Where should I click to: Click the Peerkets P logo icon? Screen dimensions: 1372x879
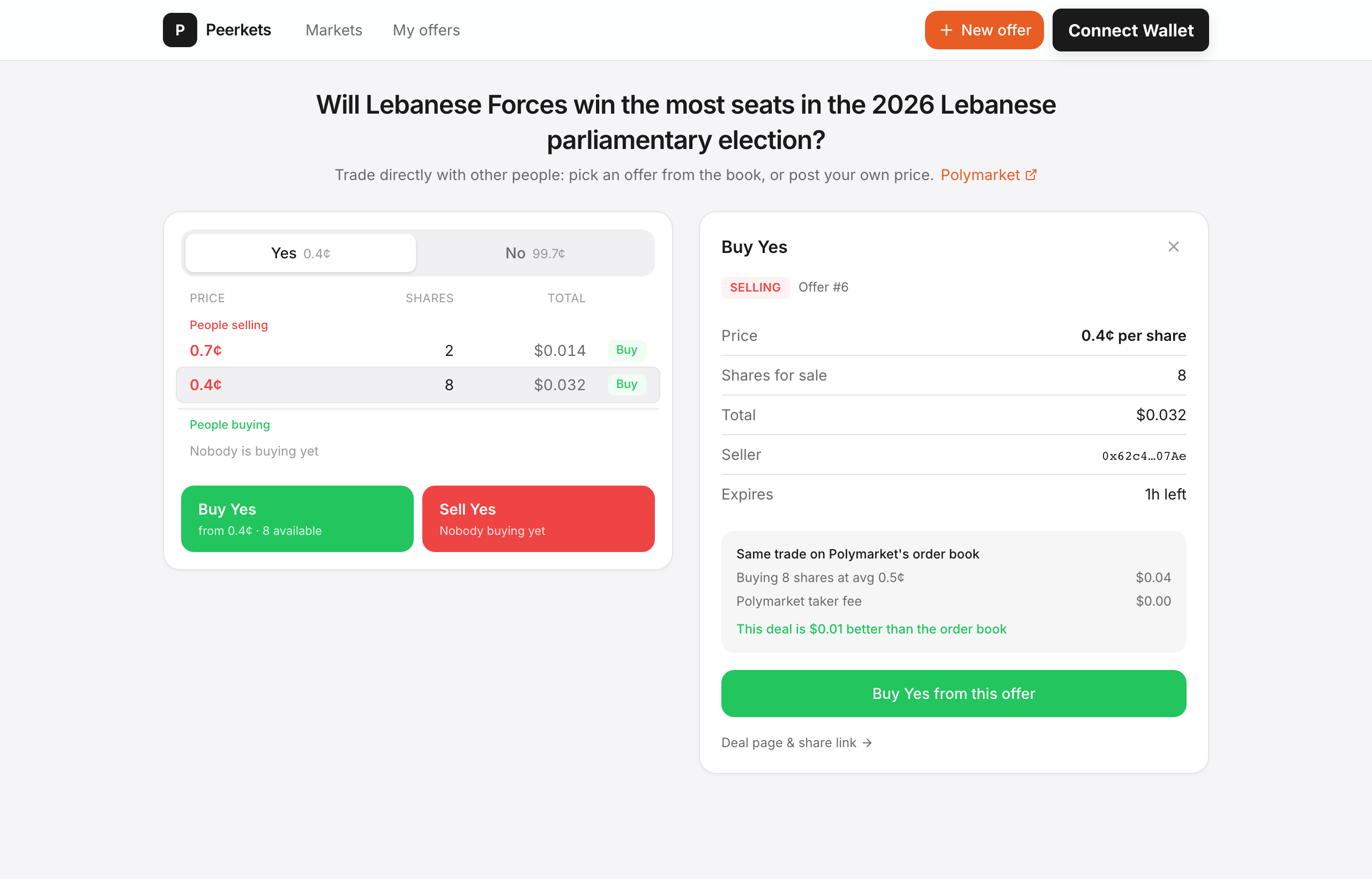pos(180,29)
